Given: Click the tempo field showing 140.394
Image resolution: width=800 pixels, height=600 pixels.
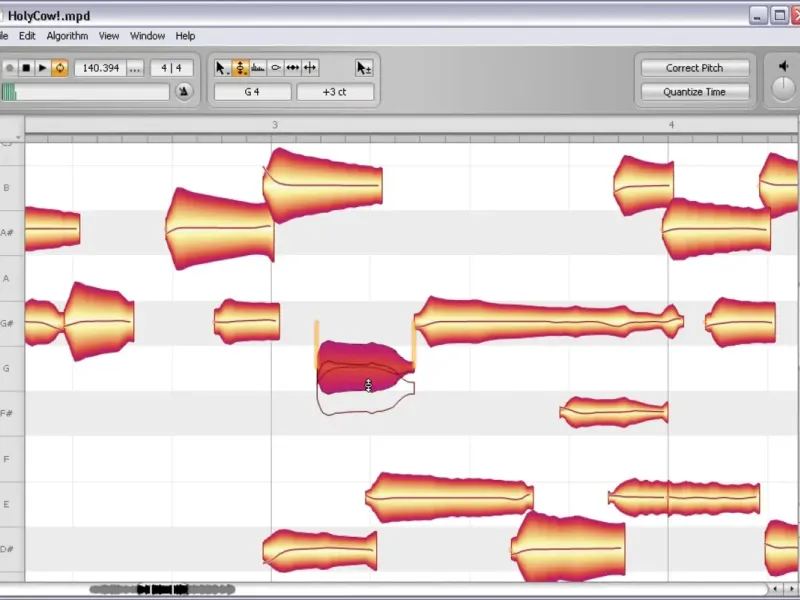Looking at the screenshot, I should (x=101, y=68).
